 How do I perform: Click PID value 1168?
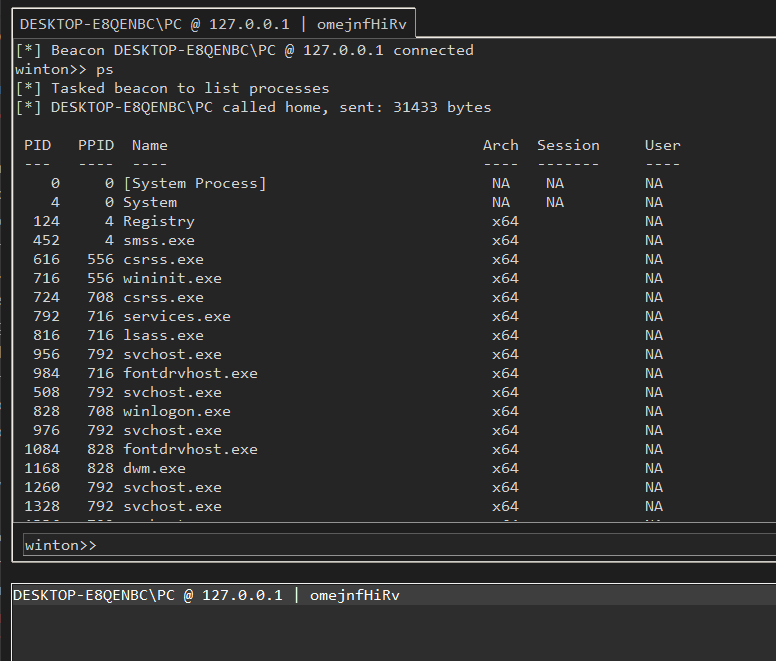[x=42, y=468]
